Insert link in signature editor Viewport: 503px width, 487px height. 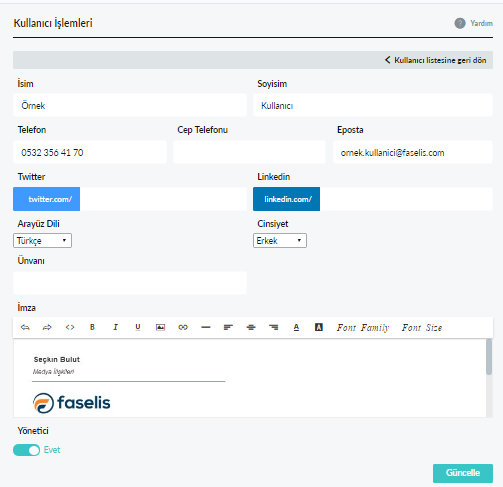point(183,327)
